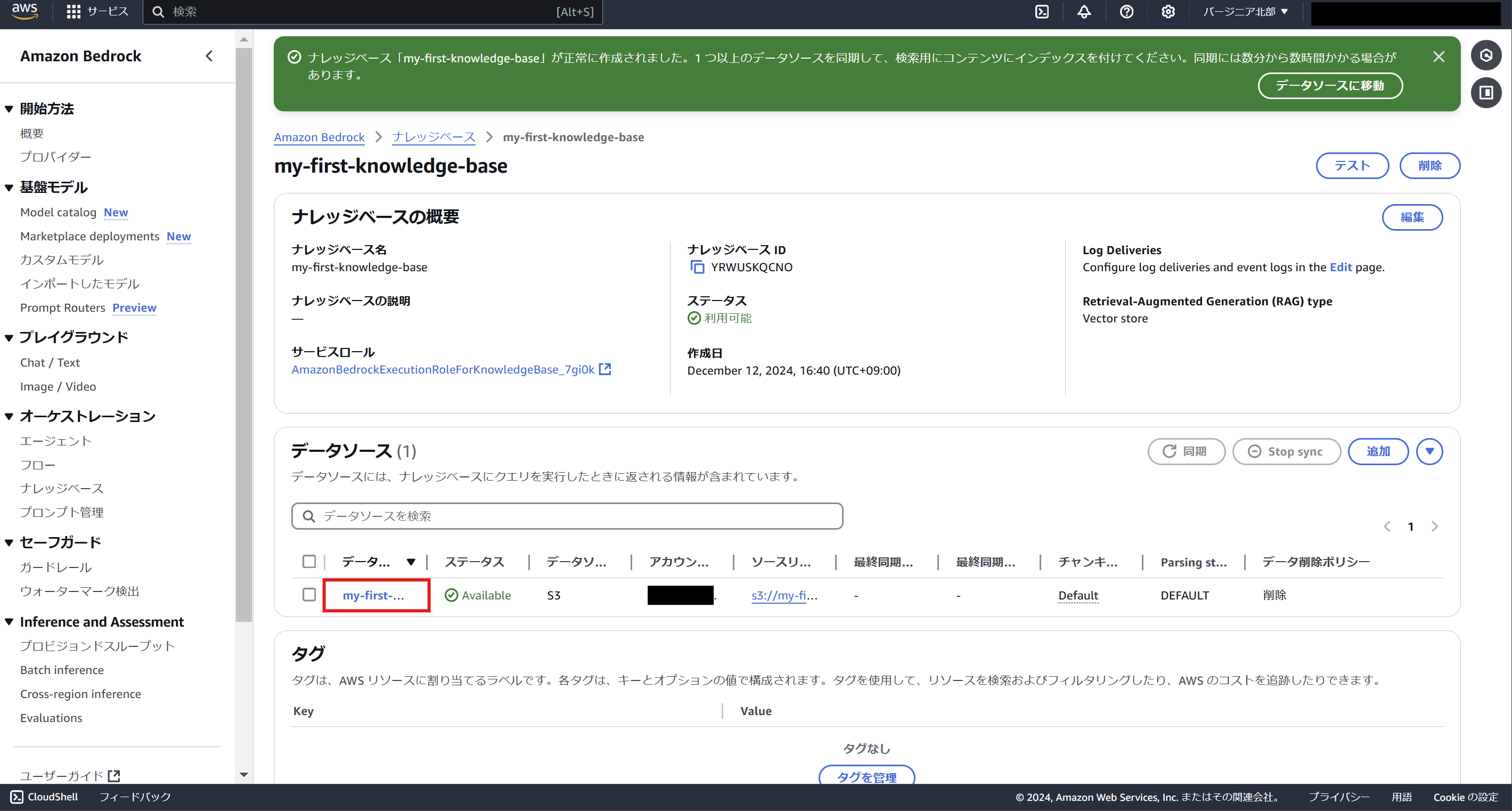The width and height of the screenshot is (1512, 811).
Task: Open the AWS services grid menu
Action: click(73, 12)
